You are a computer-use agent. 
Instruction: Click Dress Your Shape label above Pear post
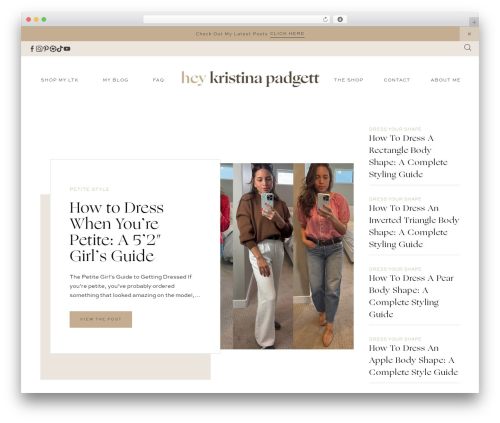(x=395, y=269)
